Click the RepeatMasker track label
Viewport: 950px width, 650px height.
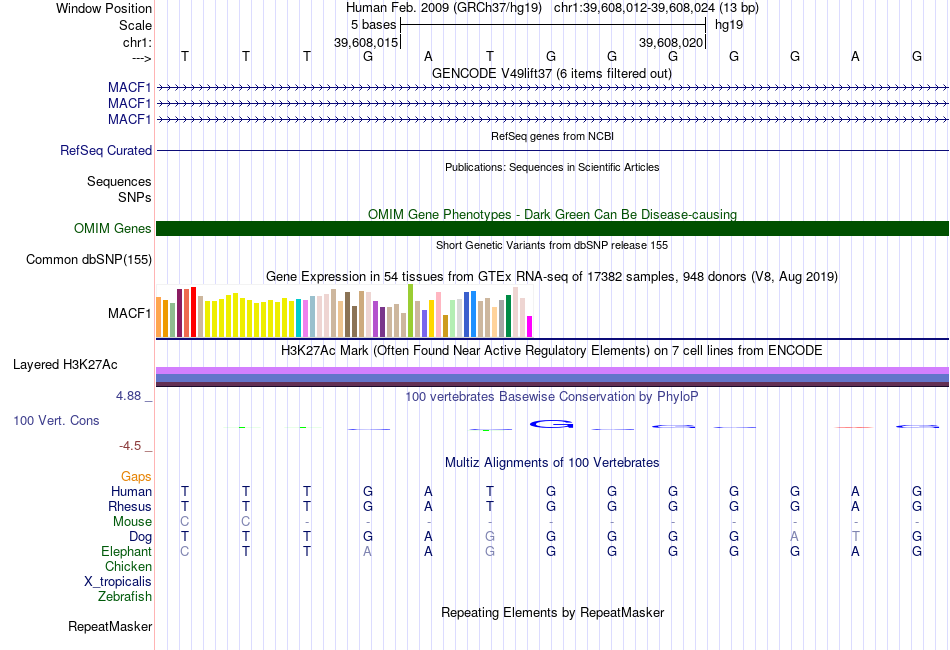110,626
